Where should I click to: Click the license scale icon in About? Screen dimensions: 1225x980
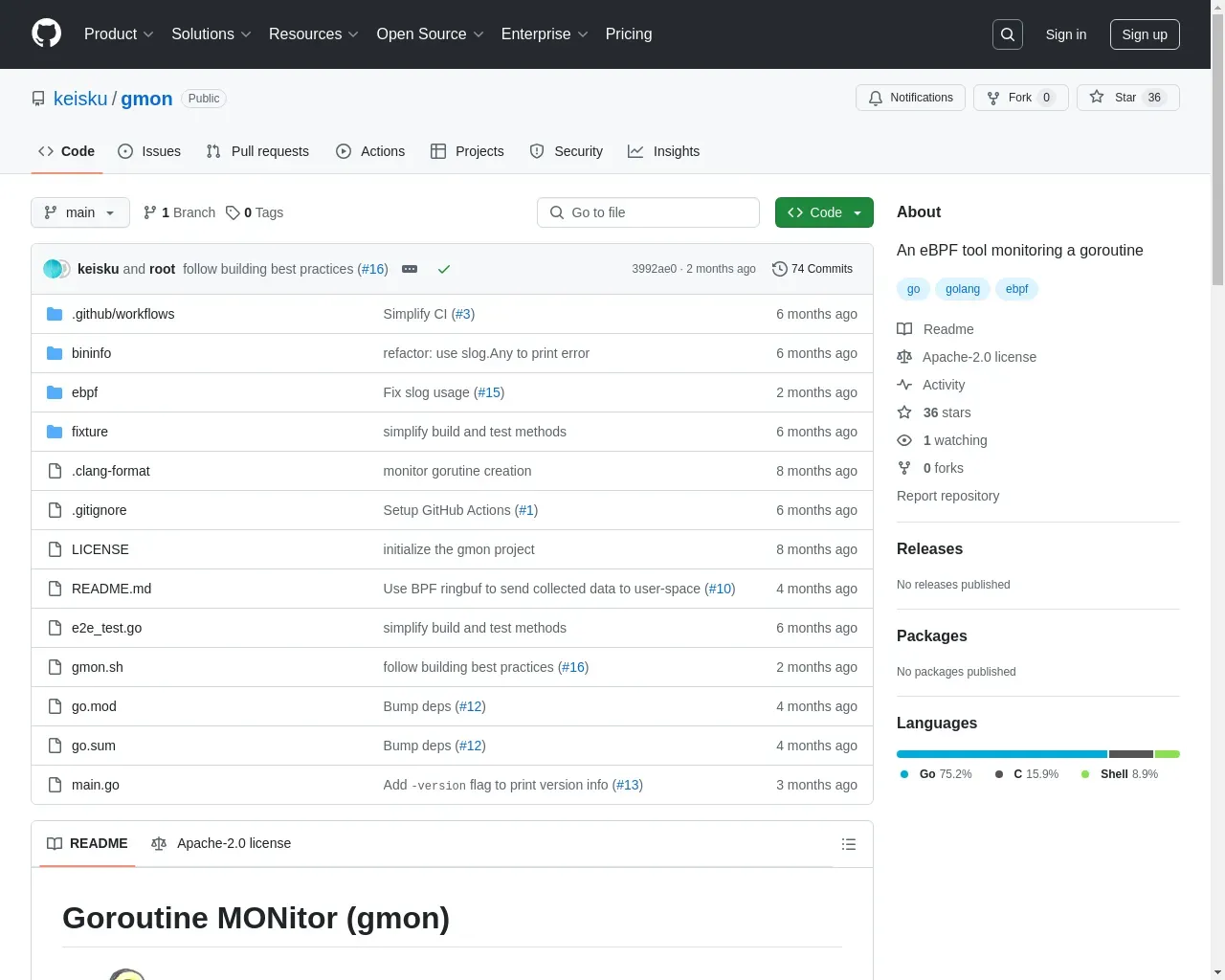(x=904, y=357)
